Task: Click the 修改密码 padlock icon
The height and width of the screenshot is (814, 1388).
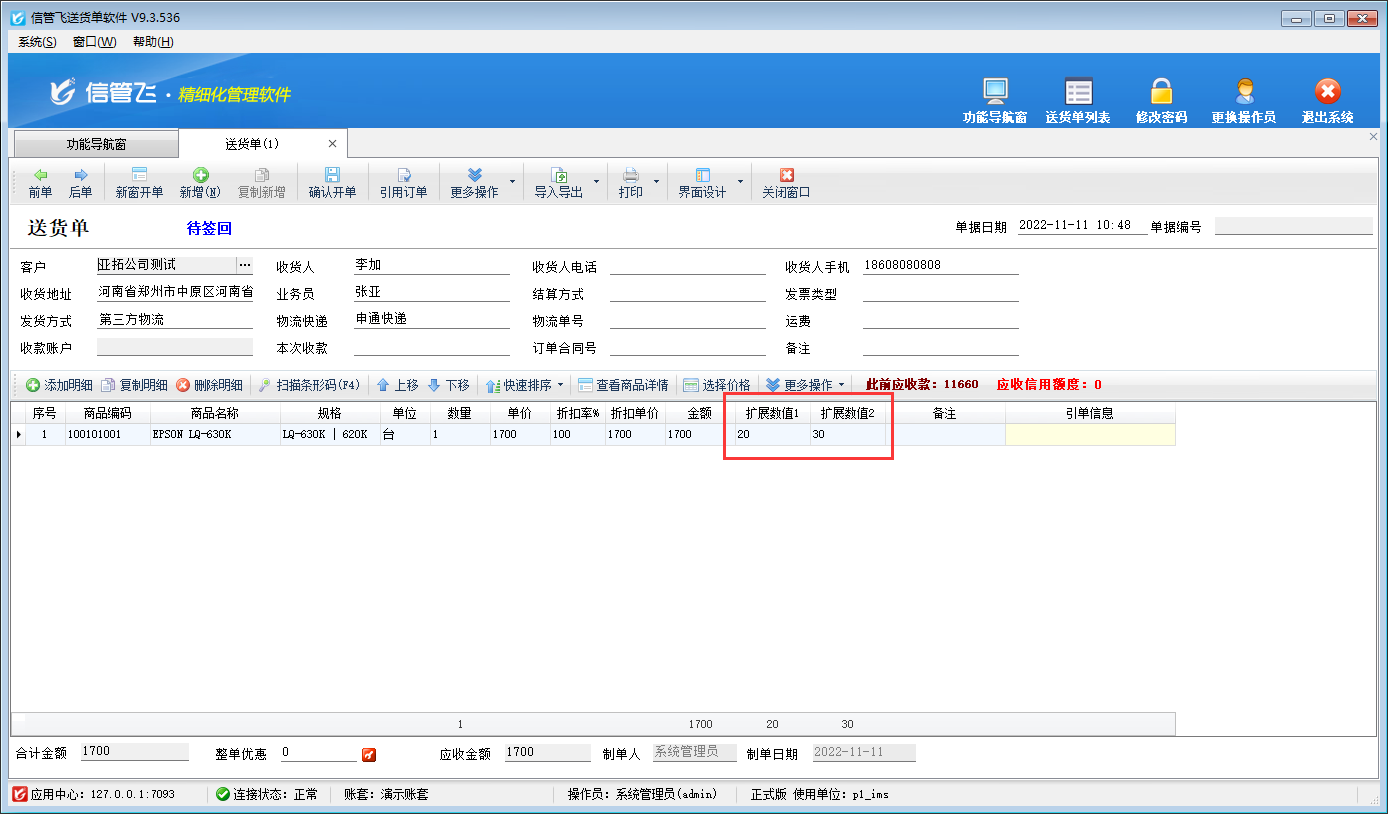Action: coord(1160,92)
